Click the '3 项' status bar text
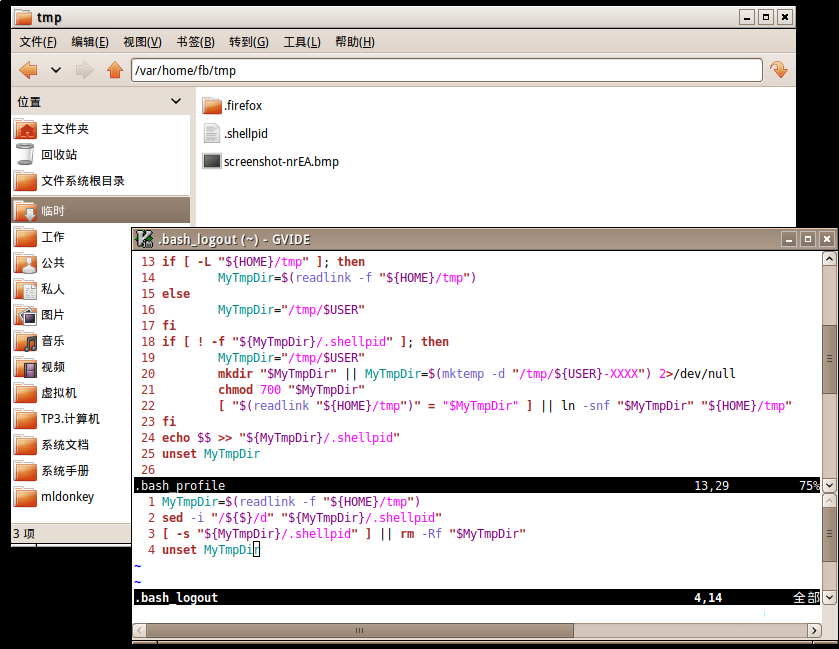 [x=24, y=533]
